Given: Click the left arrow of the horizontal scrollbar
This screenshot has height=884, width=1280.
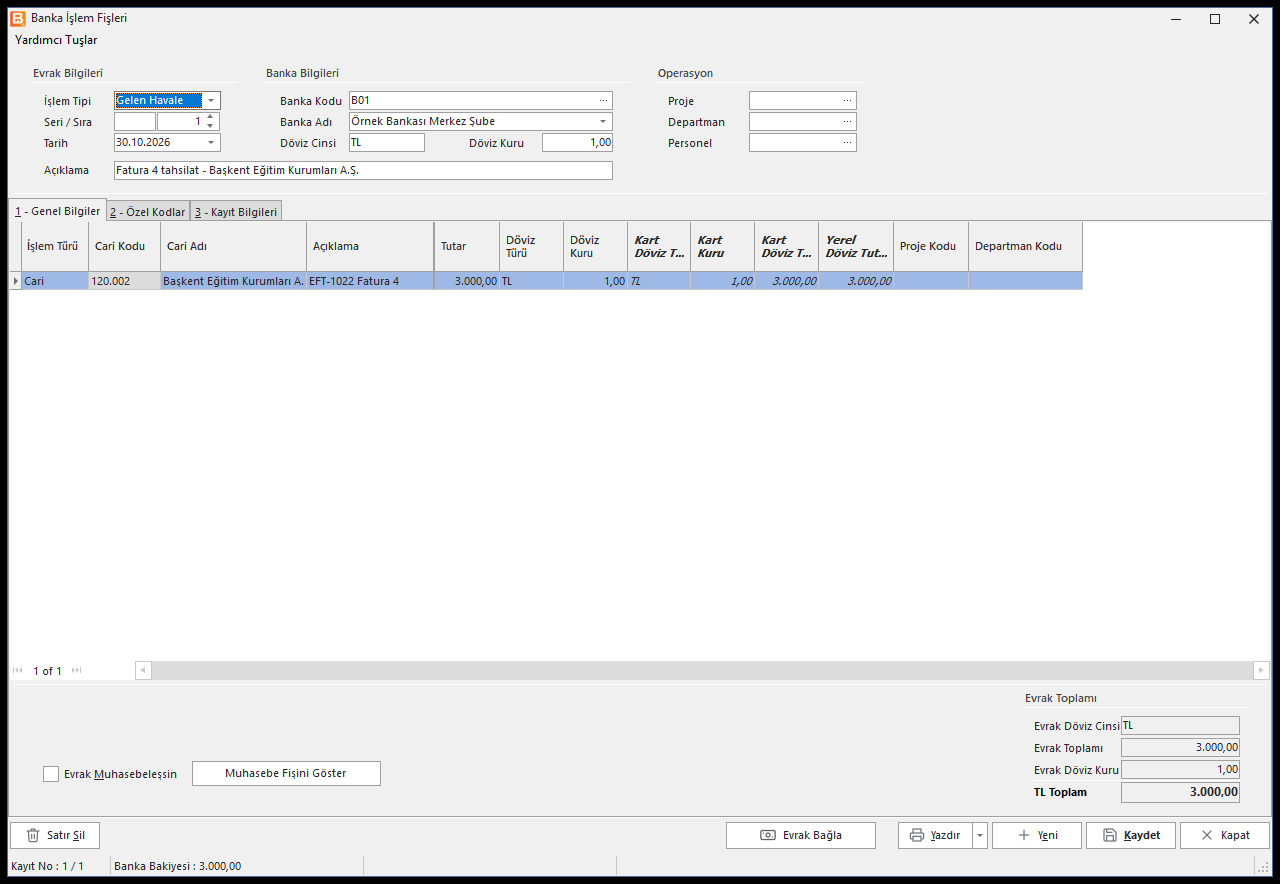Looking at the screenshot, I should 143,671.
